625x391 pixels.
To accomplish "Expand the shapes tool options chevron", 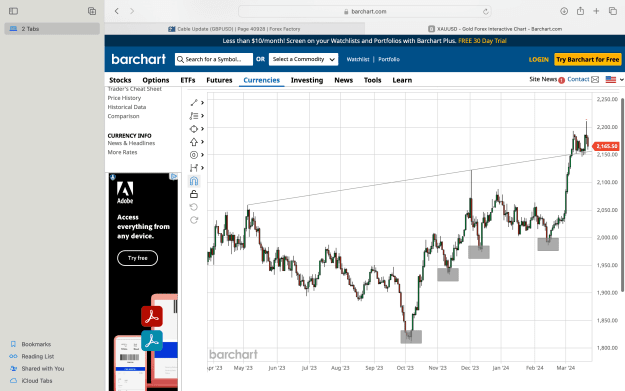I will (202, 129).
